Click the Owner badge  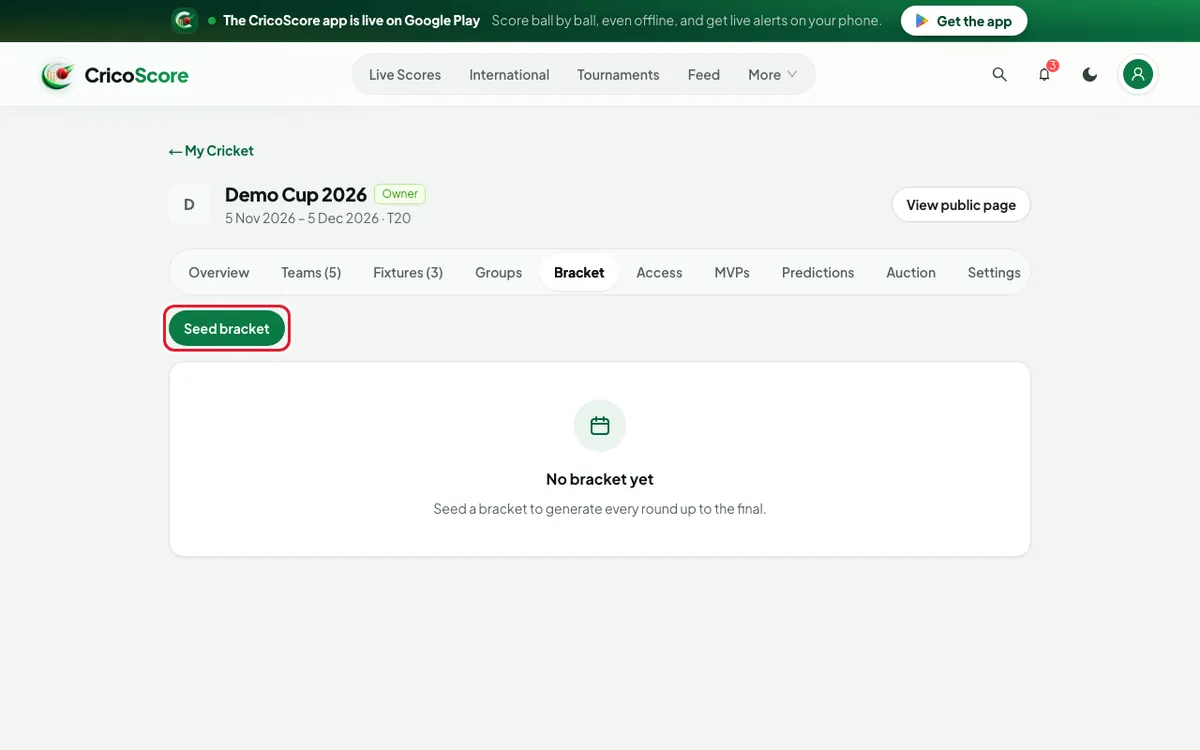(x=400, y=194)
